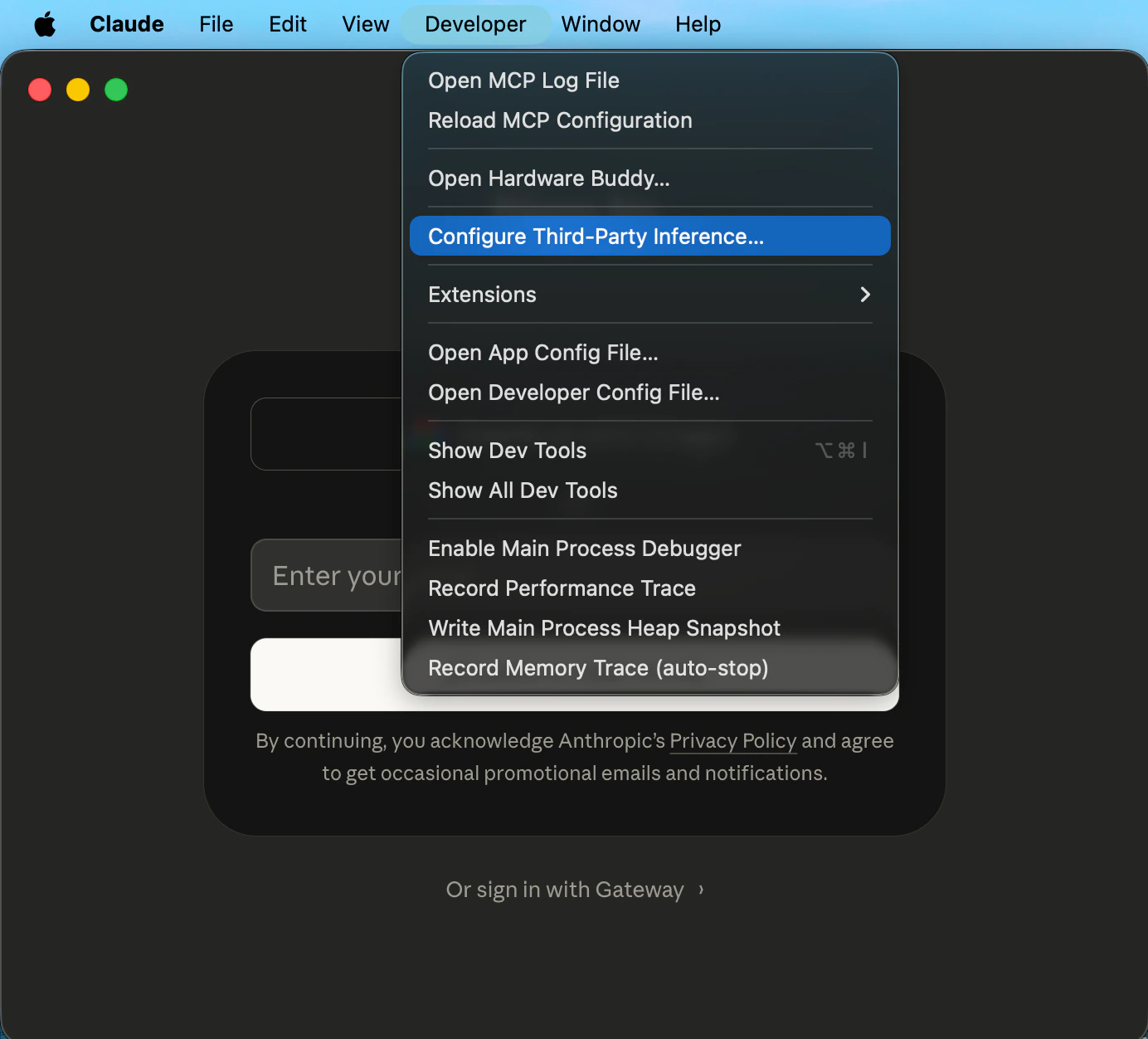Screen dimensions: 1148x1039
Task: Open the Window menu
Action: [x=601, y=24]
